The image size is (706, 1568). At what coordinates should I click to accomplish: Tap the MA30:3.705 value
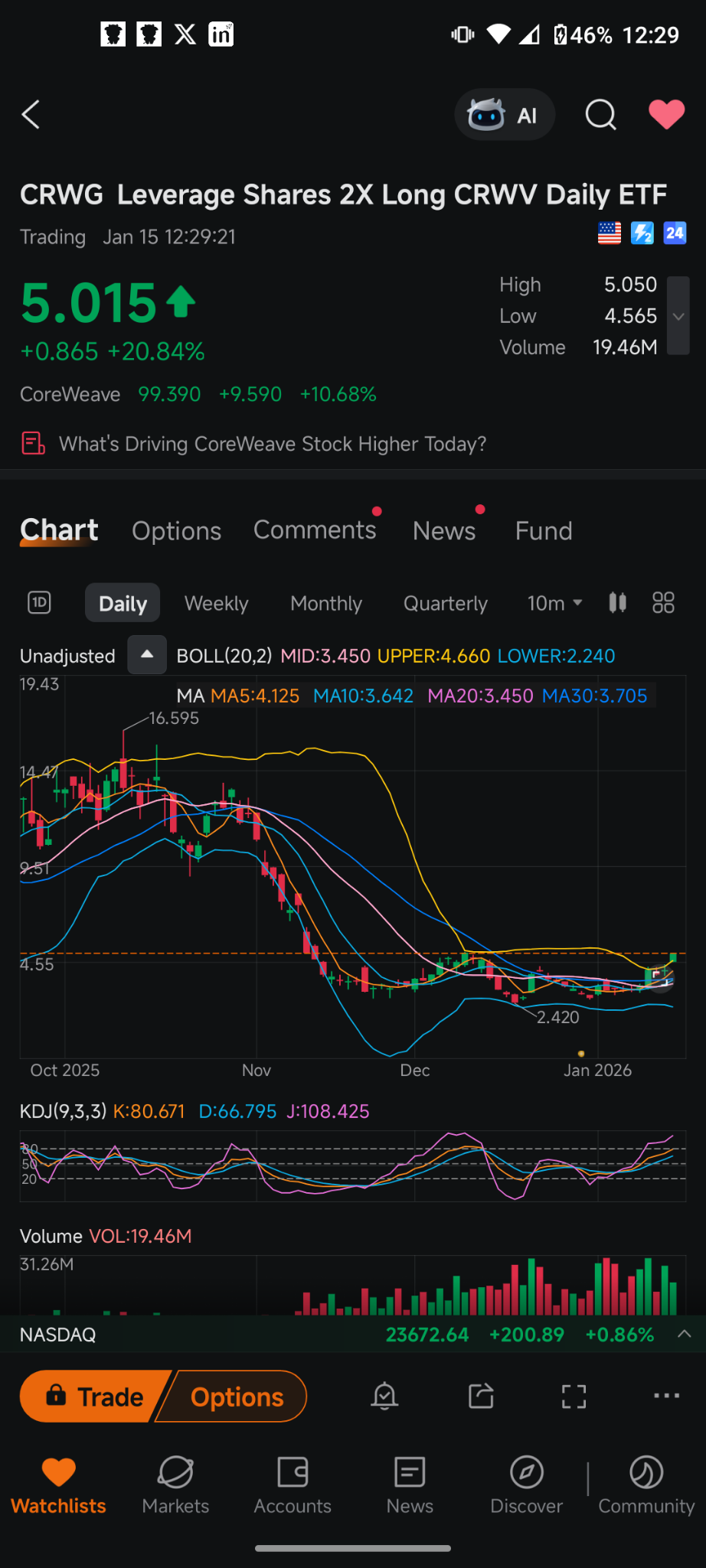coord(595,696)
